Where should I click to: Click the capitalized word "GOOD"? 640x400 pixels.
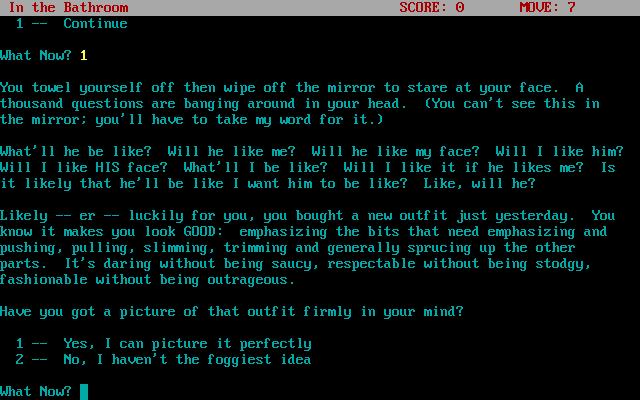[x=199, y=231]
